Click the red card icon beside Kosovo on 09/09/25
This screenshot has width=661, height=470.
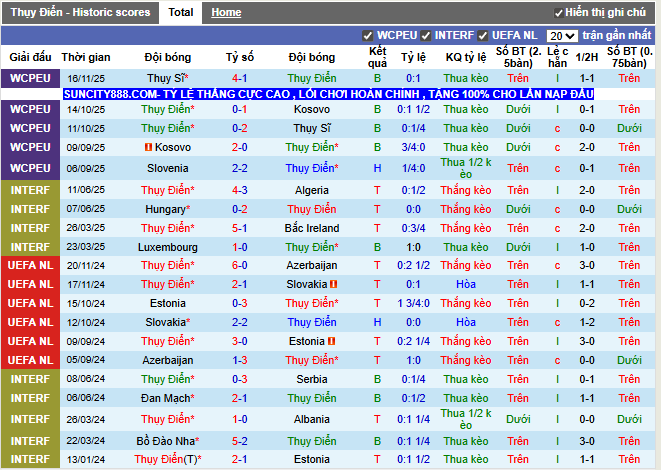pos(148,147)
